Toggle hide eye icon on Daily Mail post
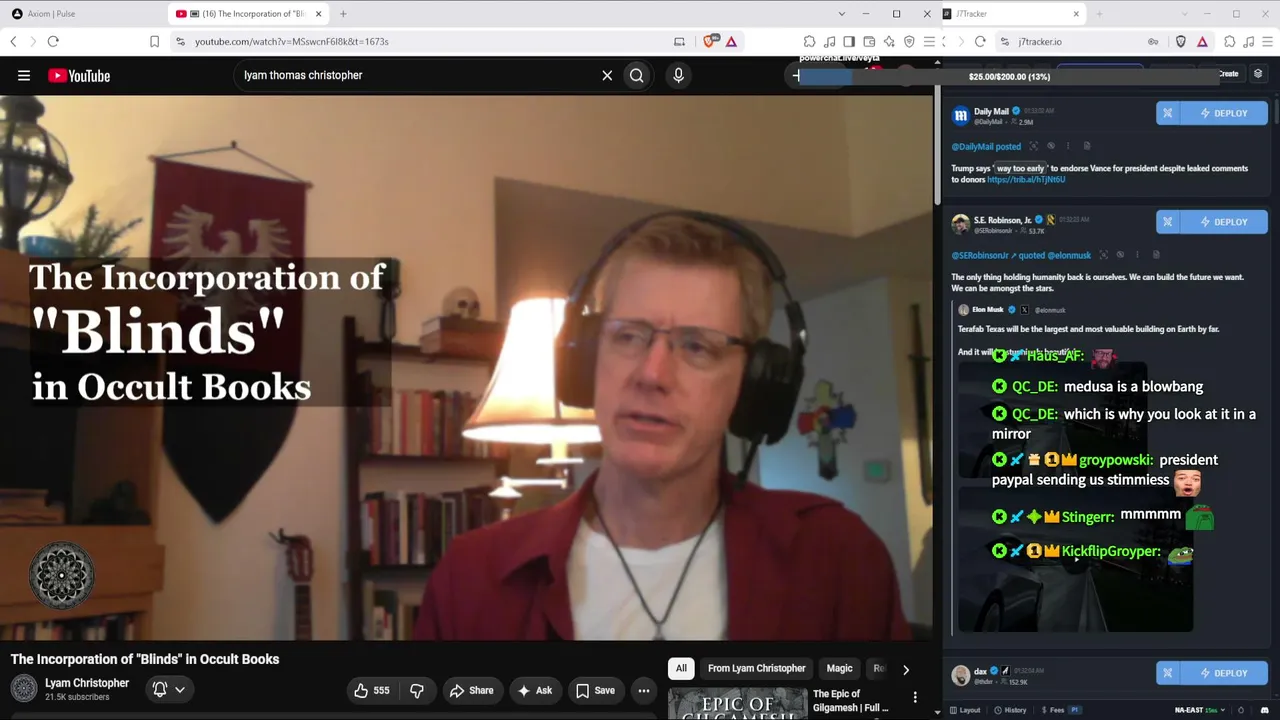Viewport: 1280px width, 720px height. coord(1050,146)
